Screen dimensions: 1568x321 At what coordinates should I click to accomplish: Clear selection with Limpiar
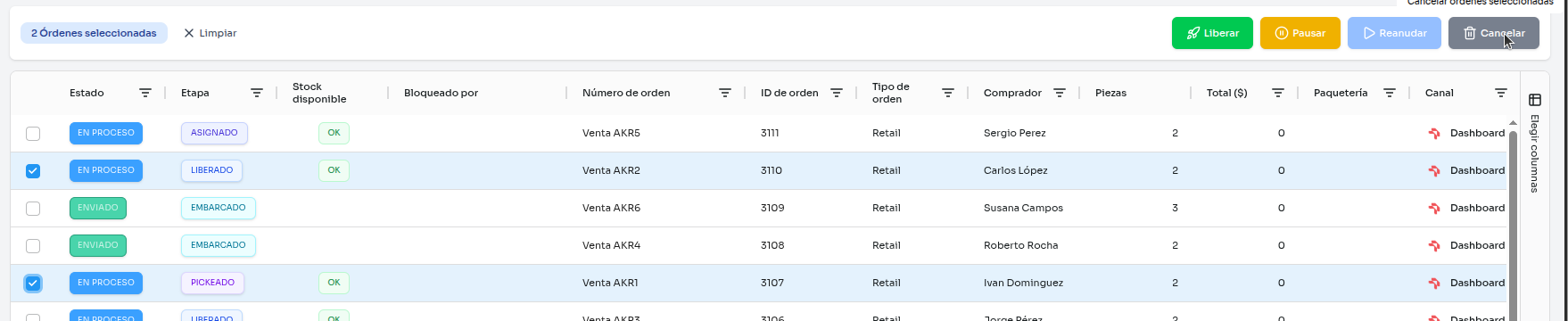[x=210, y=33]
